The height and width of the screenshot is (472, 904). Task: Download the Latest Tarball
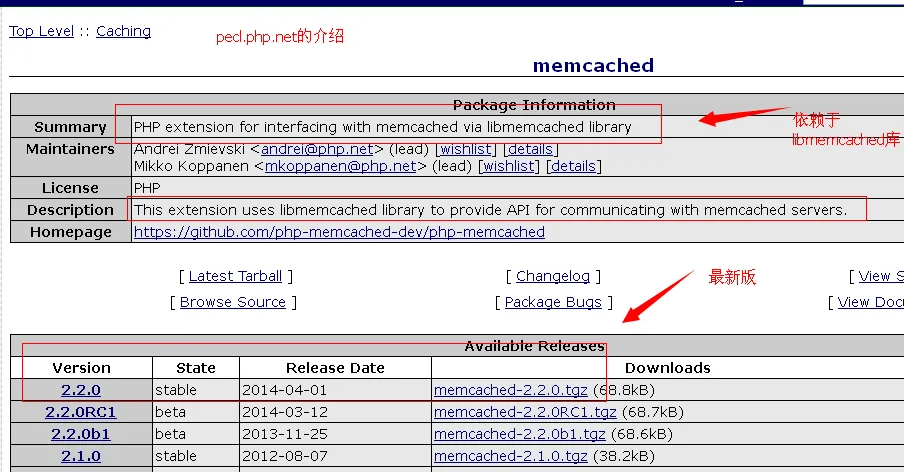pyautogui.click(x=235, y=277)
